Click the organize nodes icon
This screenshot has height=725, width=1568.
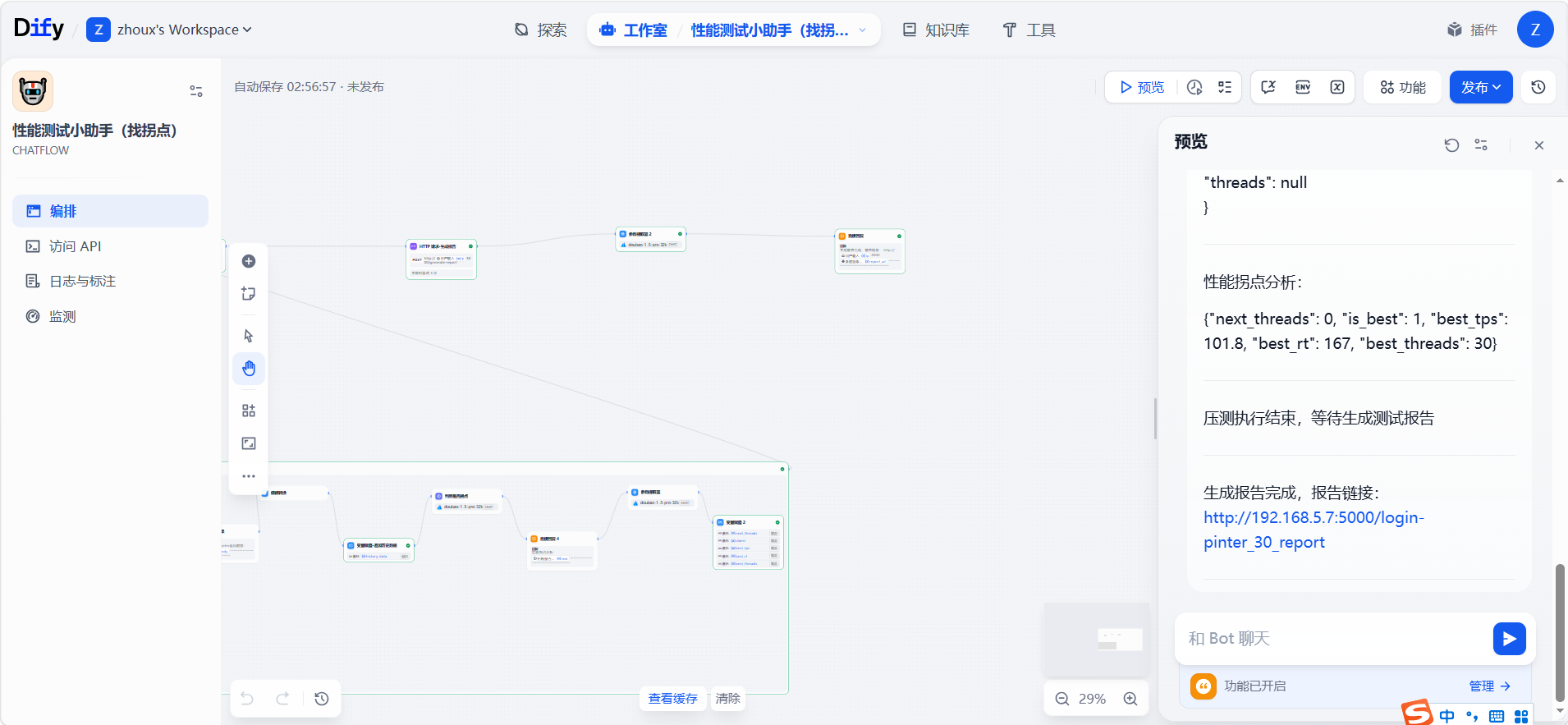click(x=249, y=411)
